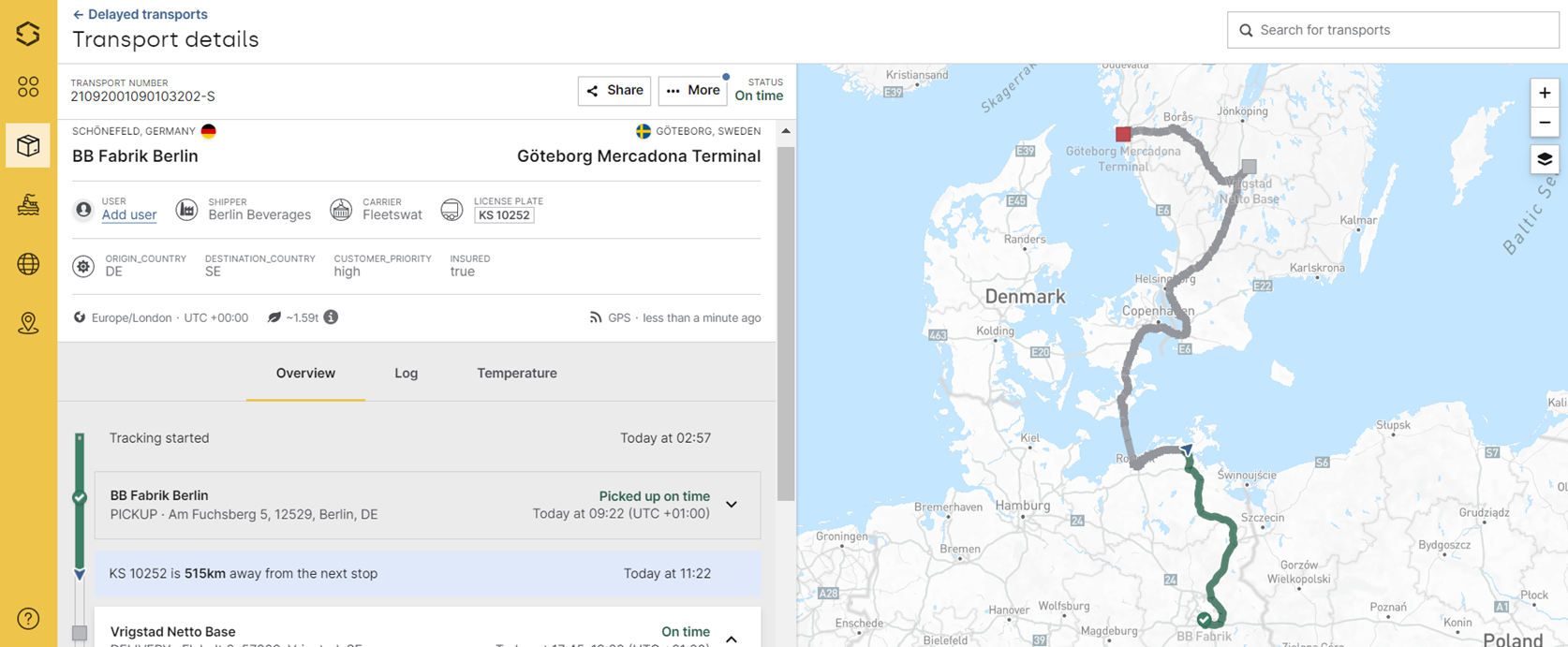Click the insured value true
Image resolution: width=1568 pixels, height=647 pixels.
(463, 272)
